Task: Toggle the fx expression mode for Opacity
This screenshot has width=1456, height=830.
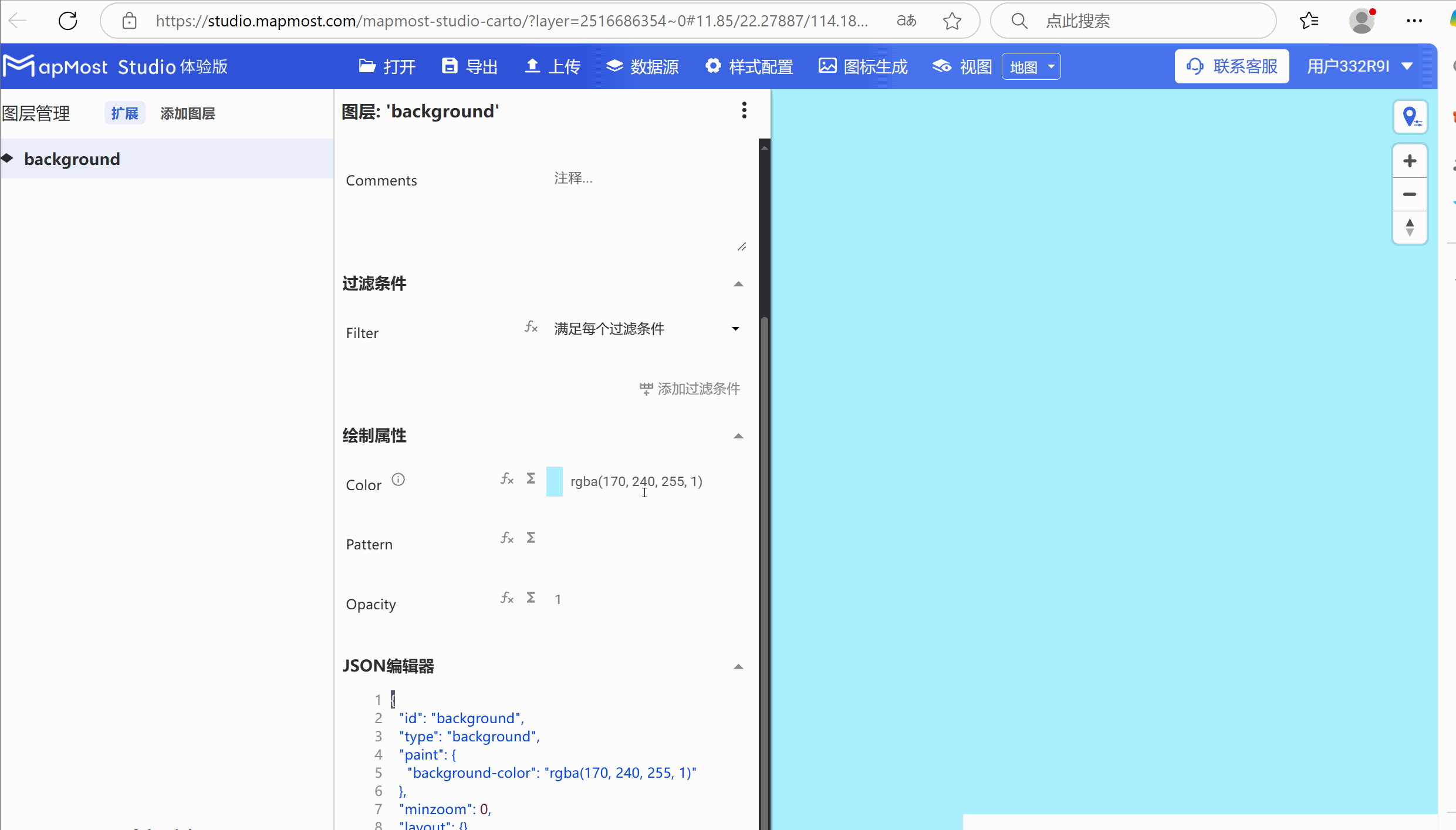Action: point(507,598)
